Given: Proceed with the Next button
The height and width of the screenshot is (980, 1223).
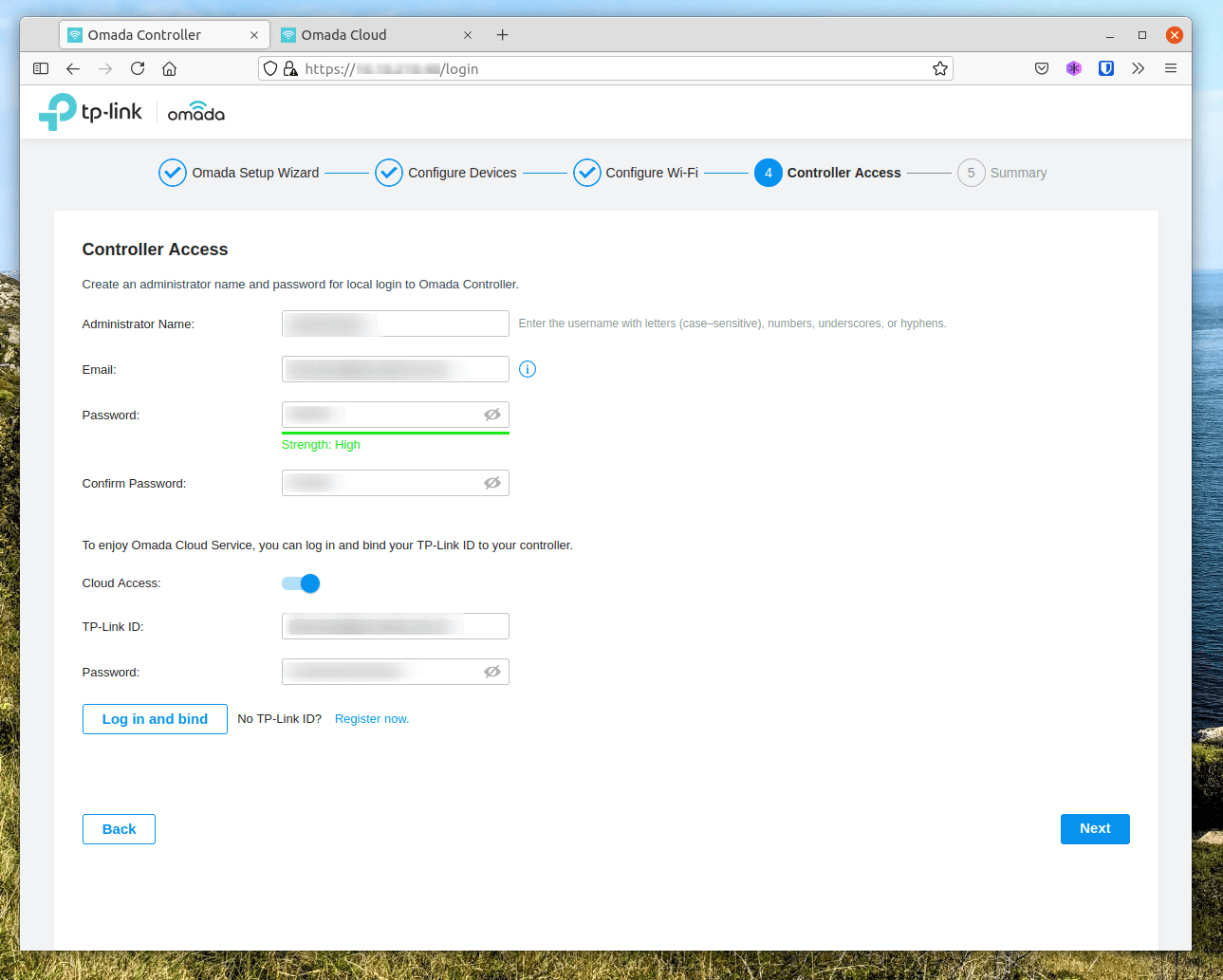Looking at the screenshot, I should click(1095, 828).
